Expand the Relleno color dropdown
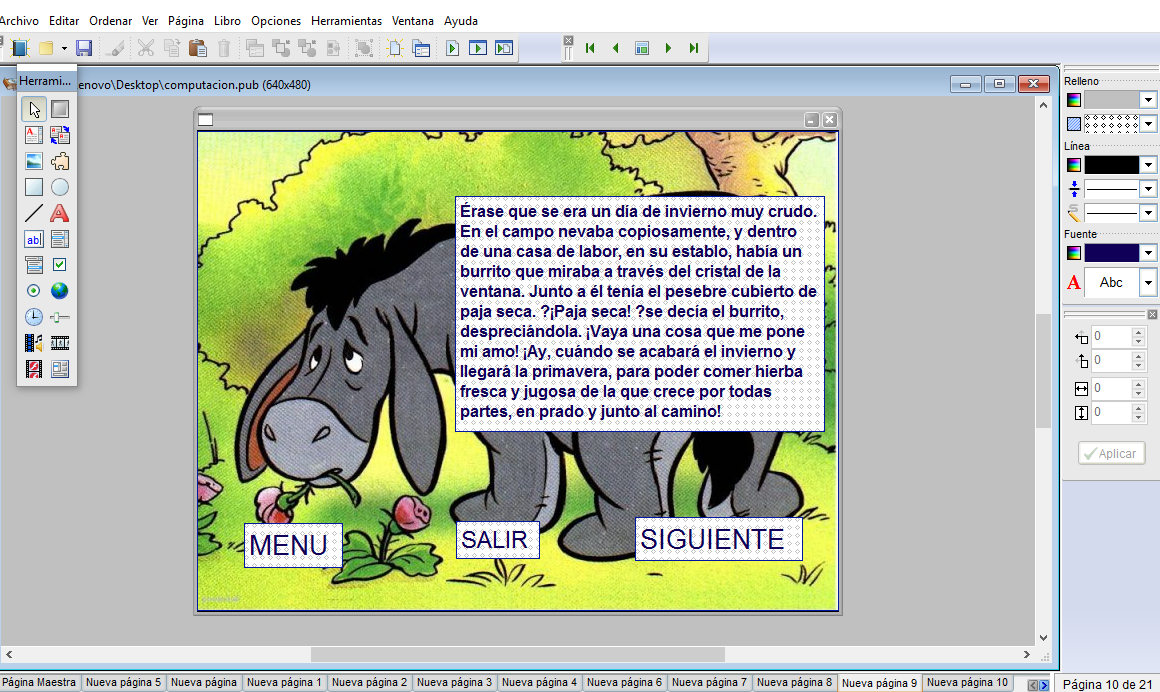 [x=1147, y=100]
